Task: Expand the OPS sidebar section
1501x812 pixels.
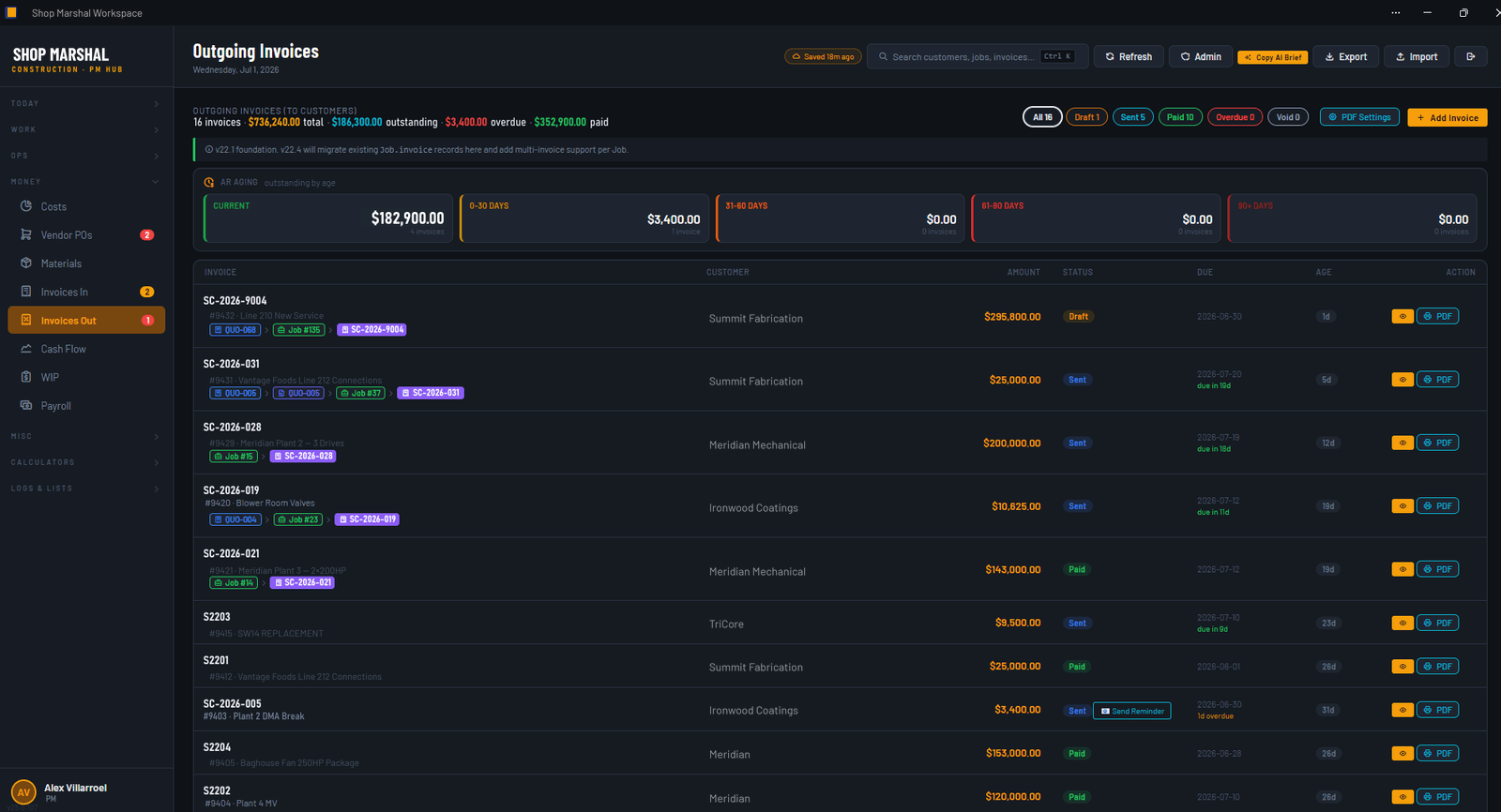Action: coord(86,156)
